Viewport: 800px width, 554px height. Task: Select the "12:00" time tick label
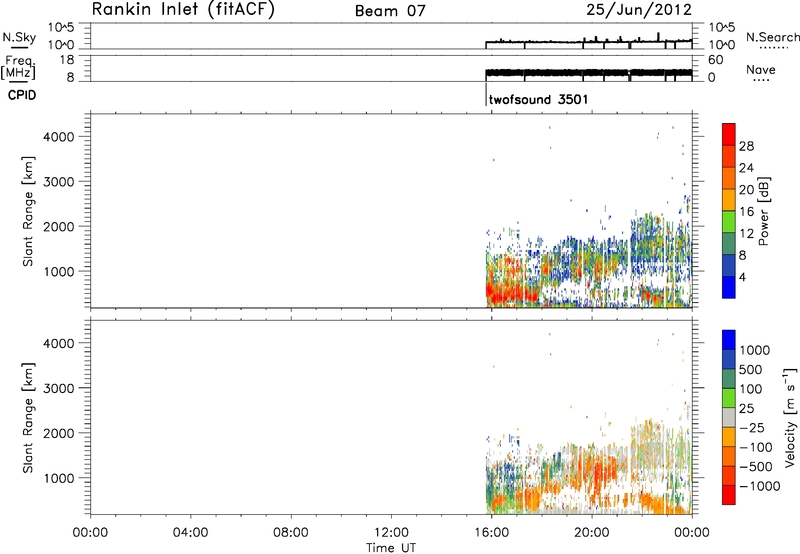(x=391, y=533)
